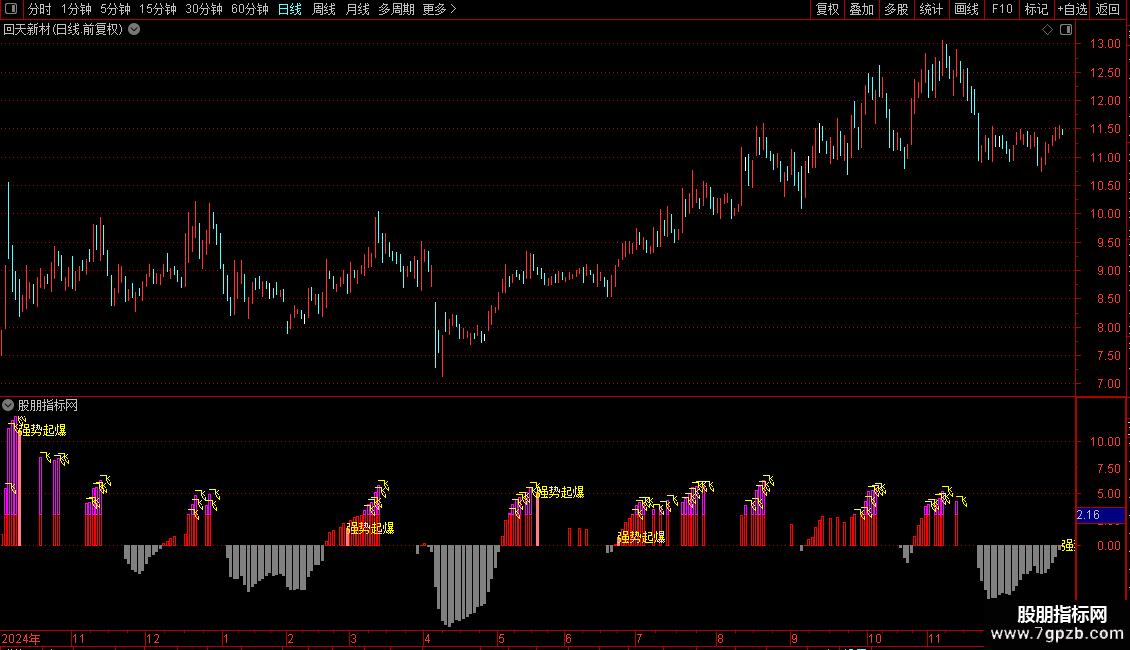Toggle the right side panel icon
The height and width of the screenshot is (650, 1130).
1066,30
